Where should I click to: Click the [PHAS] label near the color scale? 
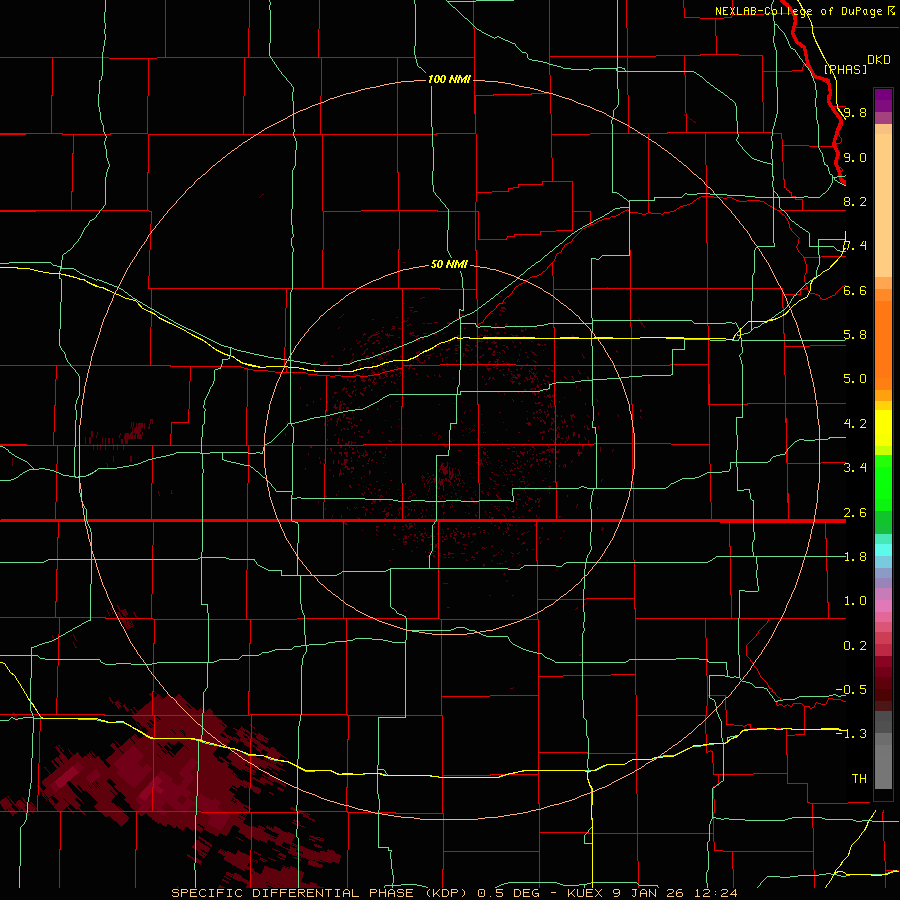[845, 69]
